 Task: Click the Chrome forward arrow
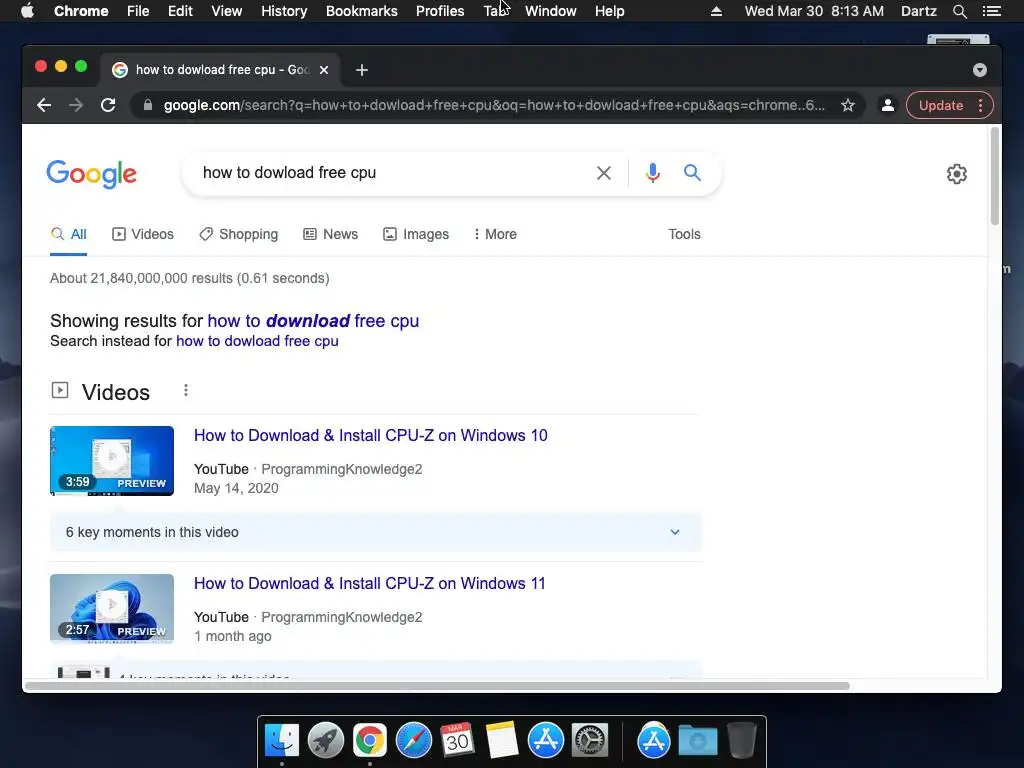(76, 105)
